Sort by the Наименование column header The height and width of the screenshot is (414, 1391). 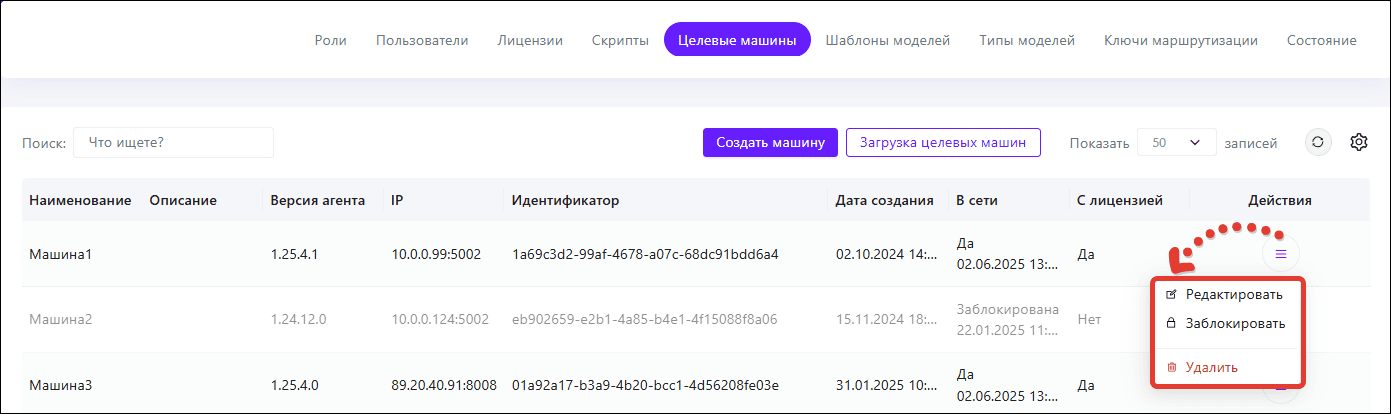80,200
